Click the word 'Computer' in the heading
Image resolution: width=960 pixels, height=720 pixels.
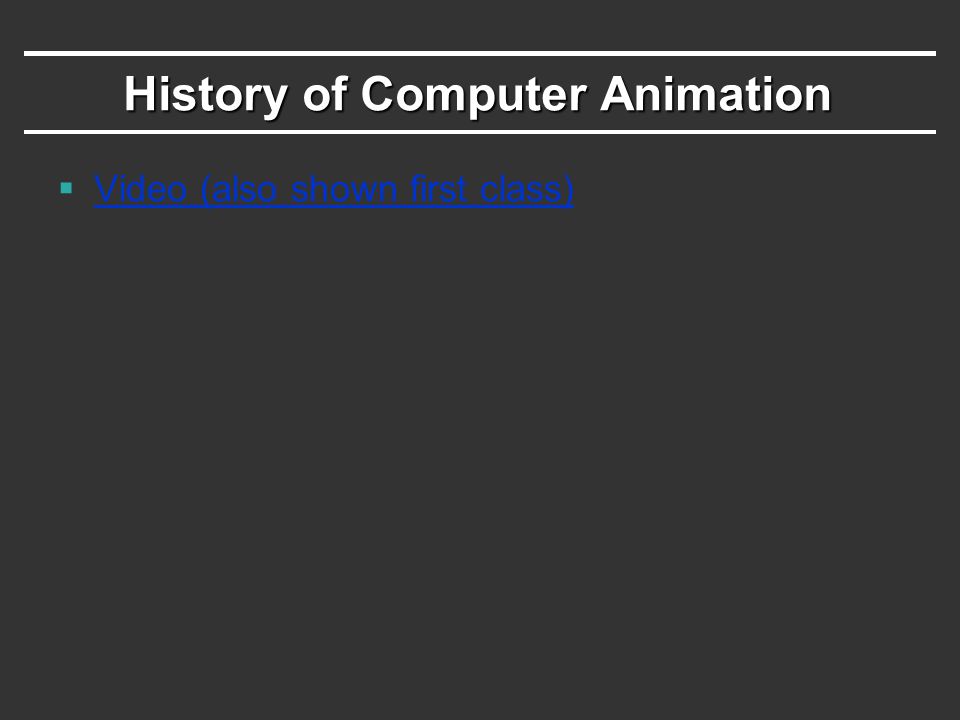473,95
